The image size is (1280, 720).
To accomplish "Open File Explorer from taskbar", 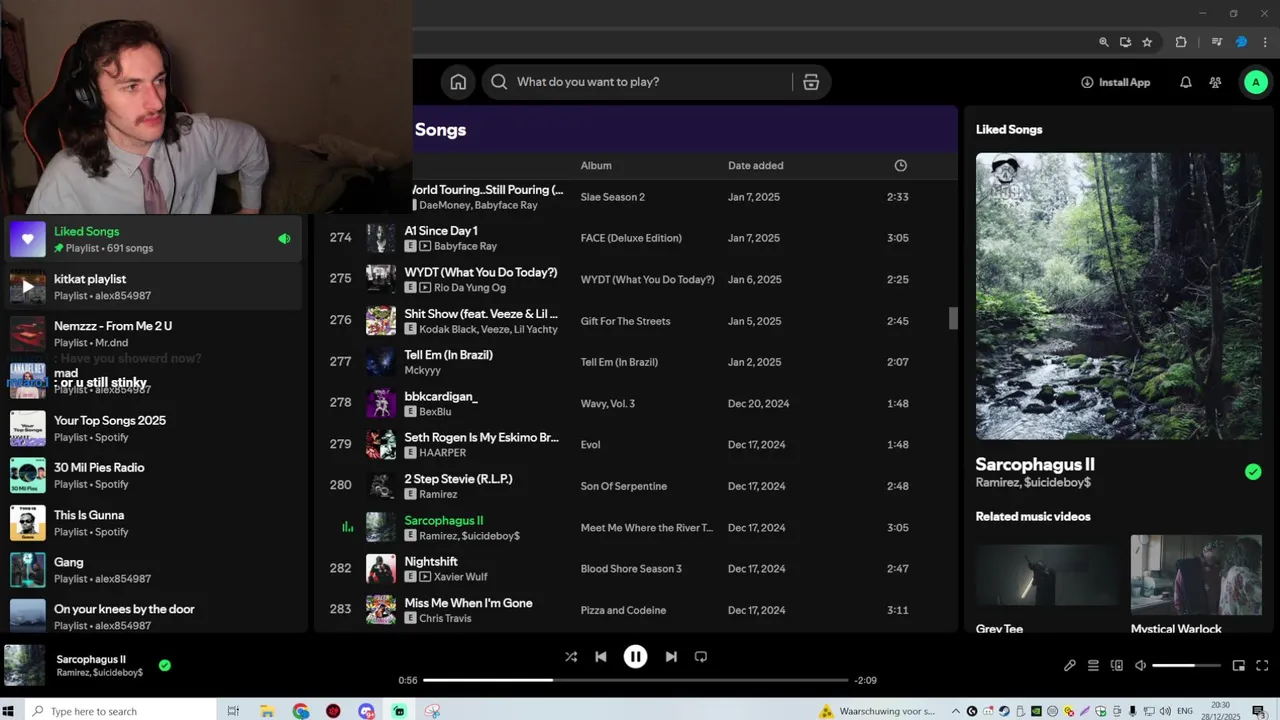I will click(267, 711).
